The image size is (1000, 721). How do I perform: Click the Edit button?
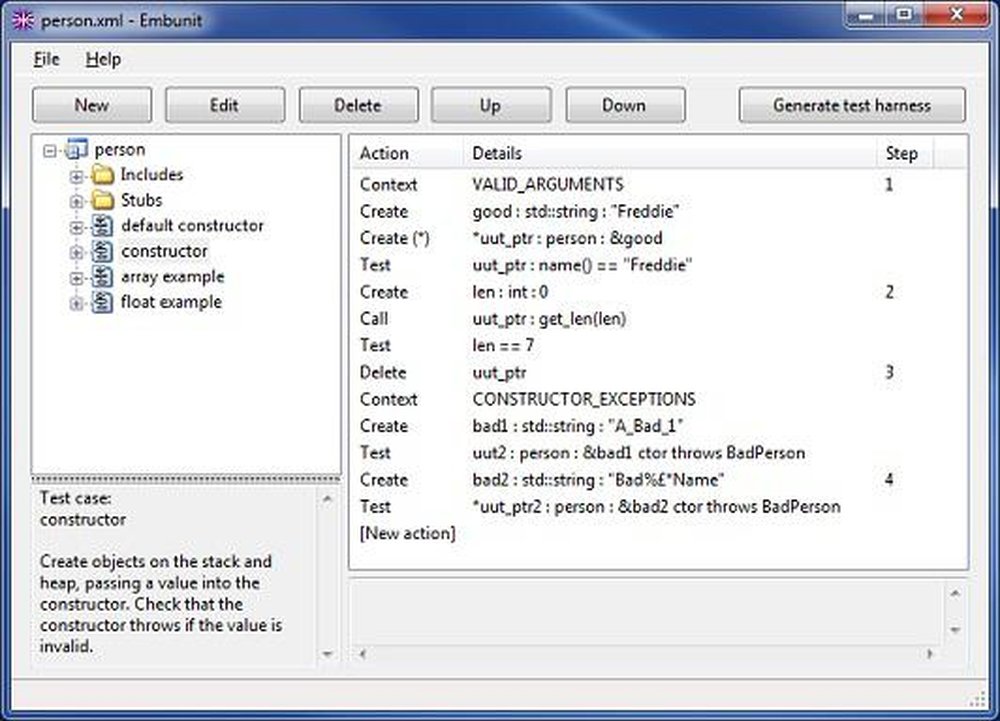(225, 105)
